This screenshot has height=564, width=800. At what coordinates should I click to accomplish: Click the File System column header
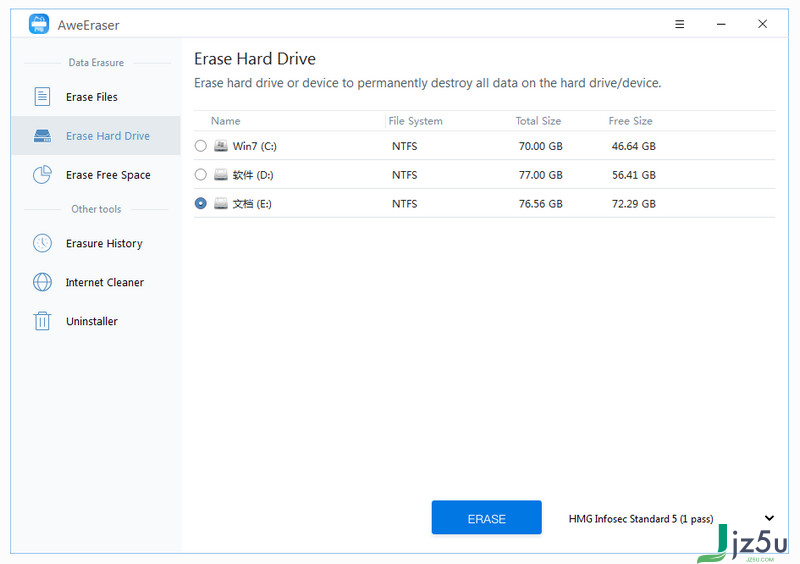point(415,121)
